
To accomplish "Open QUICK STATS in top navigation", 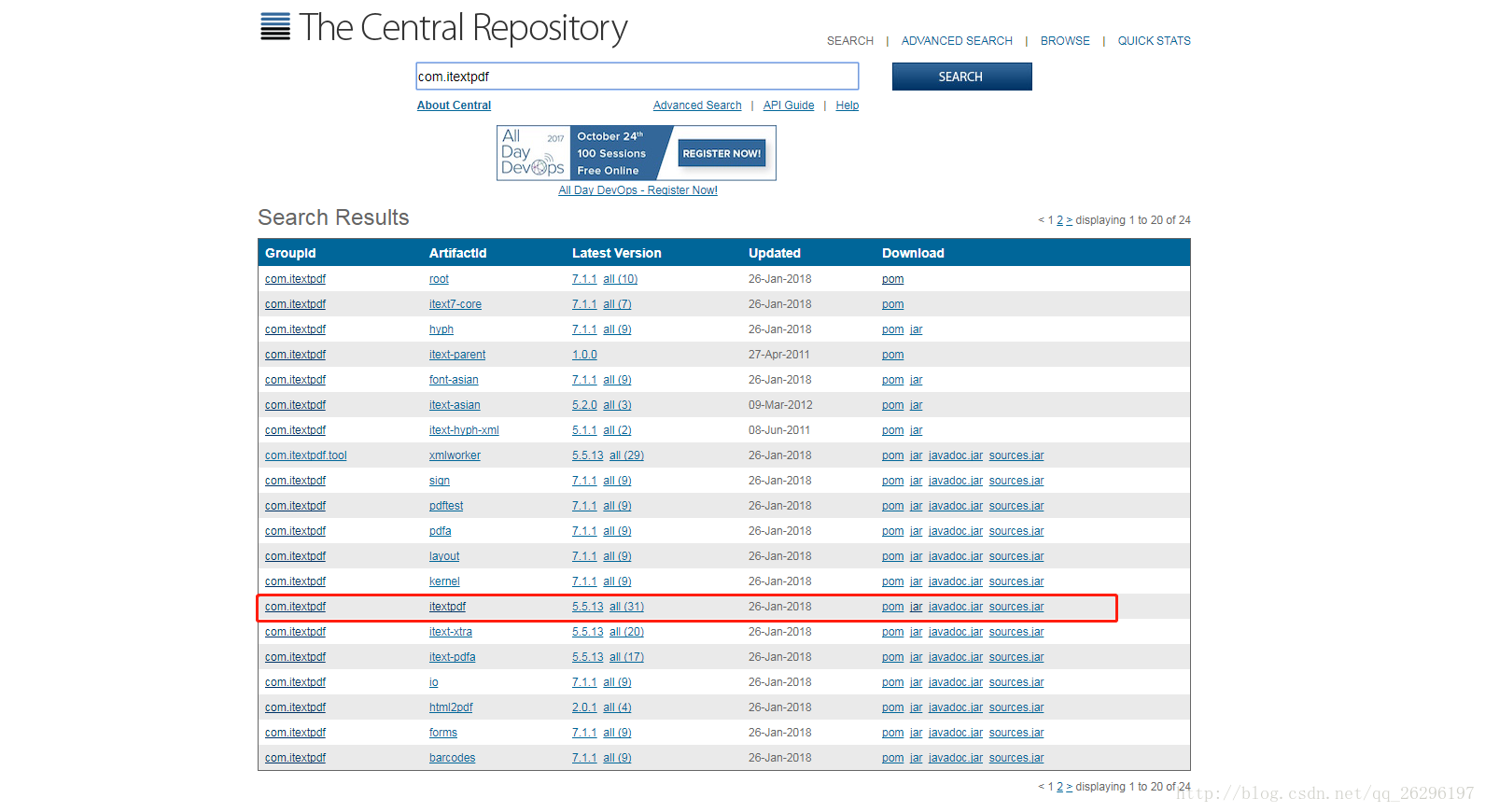I will [1154, 41].
